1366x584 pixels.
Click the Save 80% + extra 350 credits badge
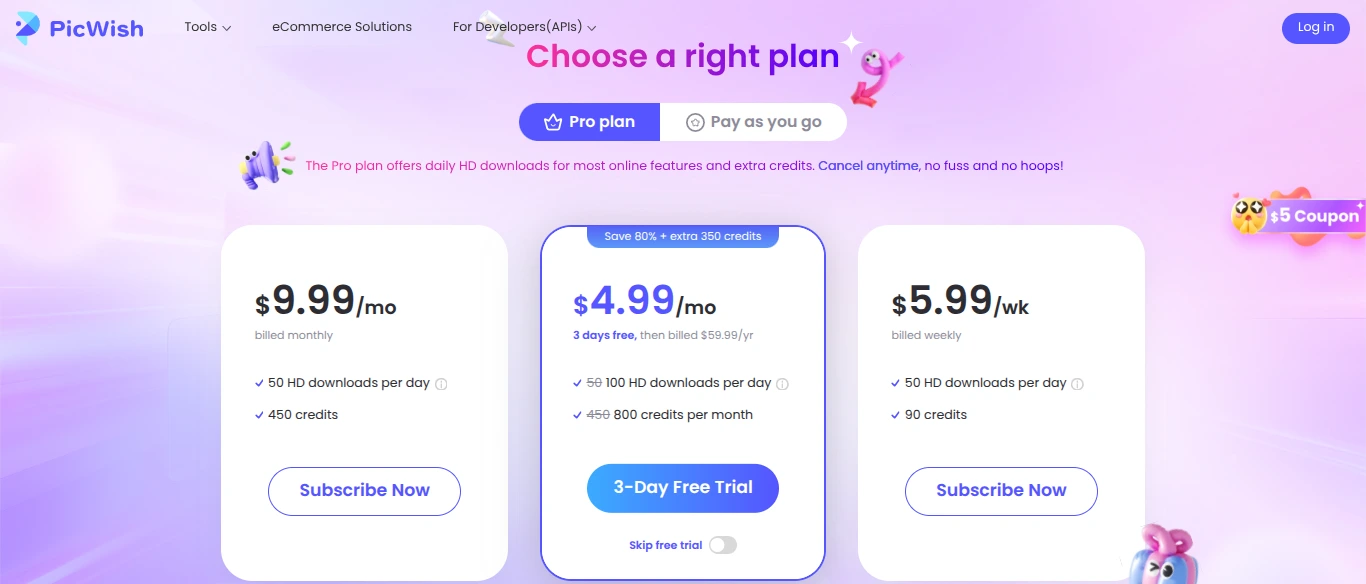[683, 237]
